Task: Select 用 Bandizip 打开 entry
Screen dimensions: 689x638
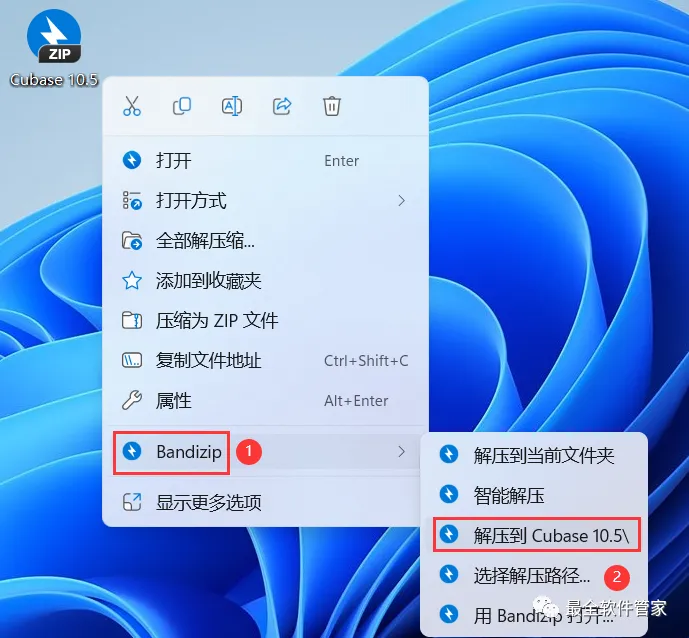Action: (x=534, y=615)
